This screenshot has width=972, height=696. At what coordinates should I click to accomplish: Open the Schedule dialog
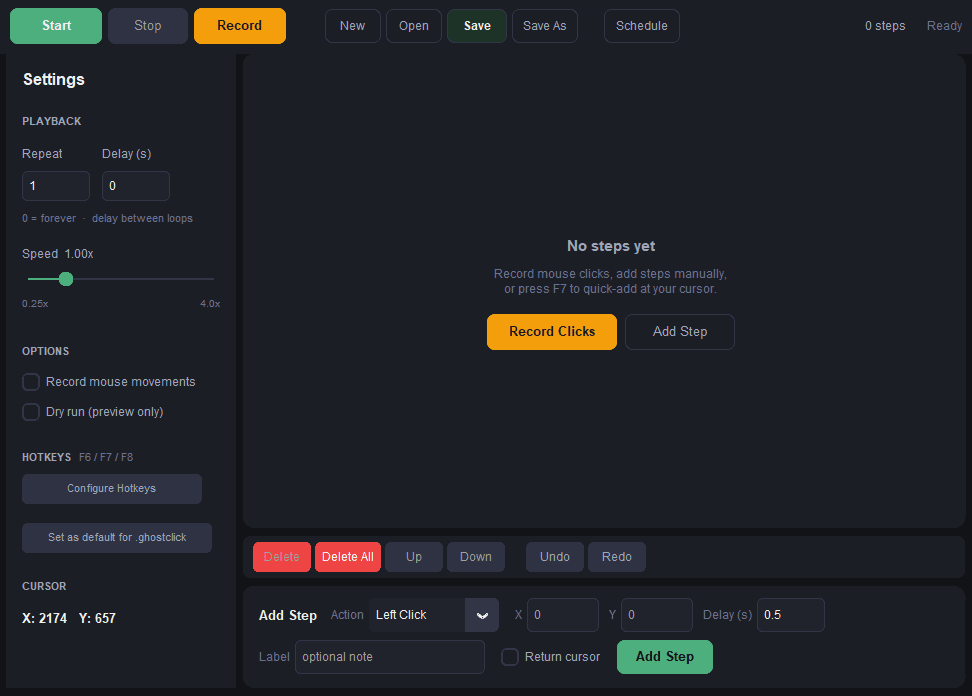point(641,25)
